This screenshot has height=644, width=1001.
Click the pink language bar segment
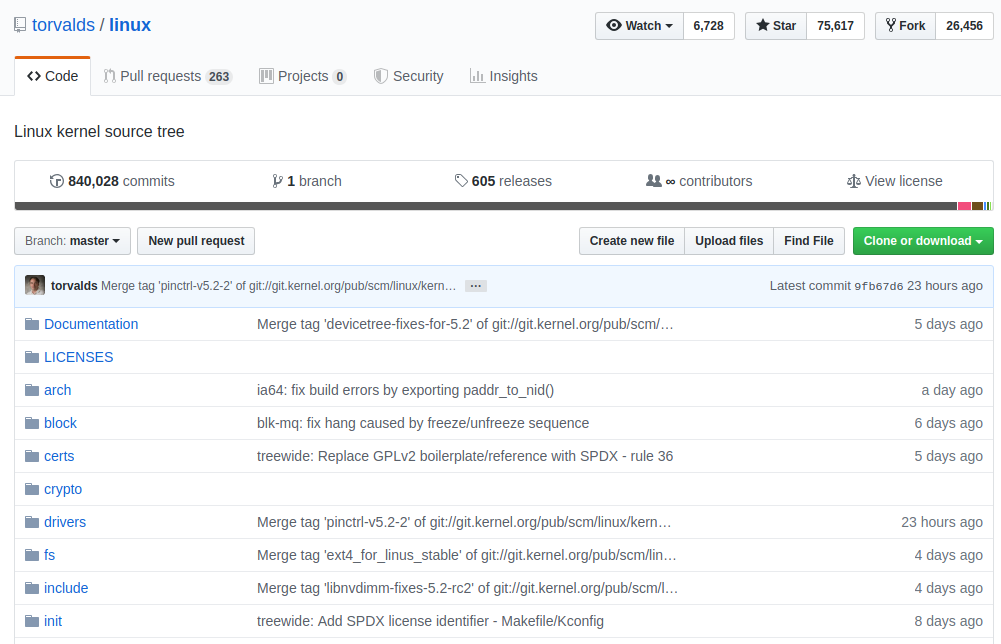pyautogui.click(x=964, y=206)
